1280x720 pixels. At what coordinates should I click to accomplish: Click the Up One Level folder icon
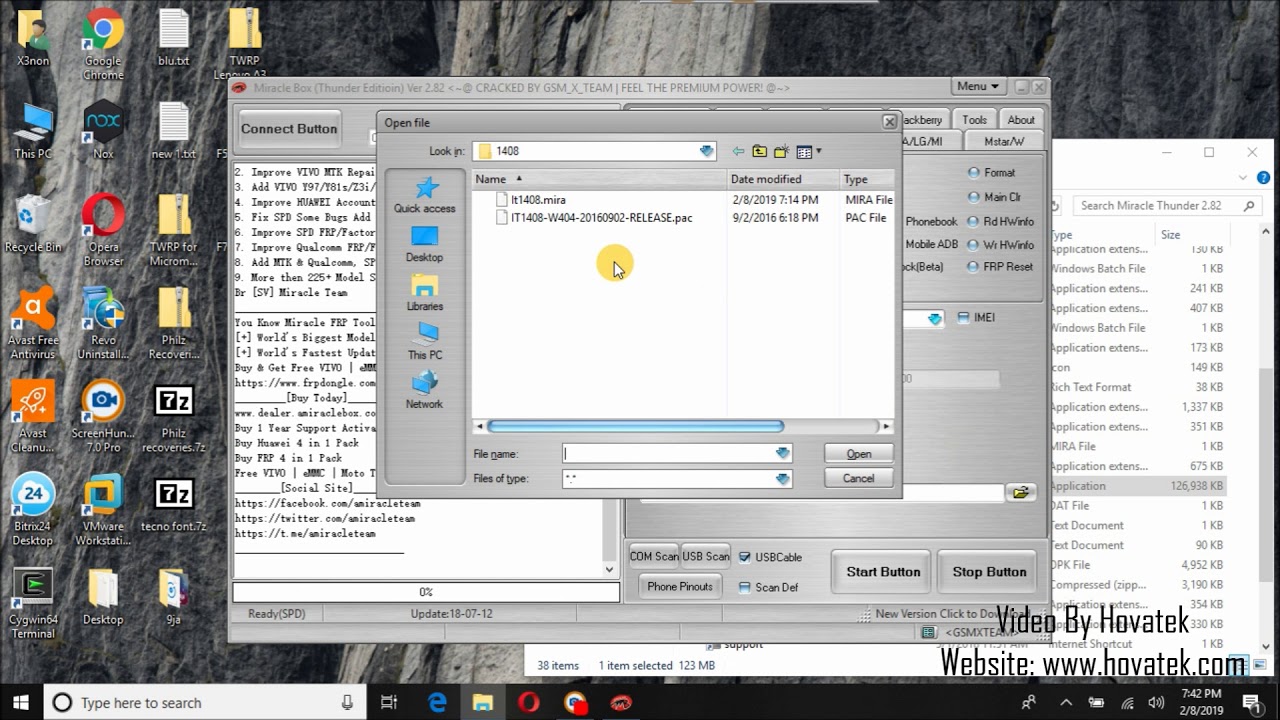click(x=760, y=152)
